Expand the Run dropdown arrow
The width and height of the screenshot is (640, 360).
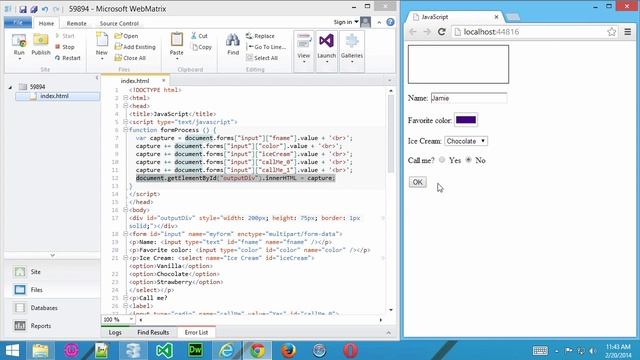tap(19, 59)
